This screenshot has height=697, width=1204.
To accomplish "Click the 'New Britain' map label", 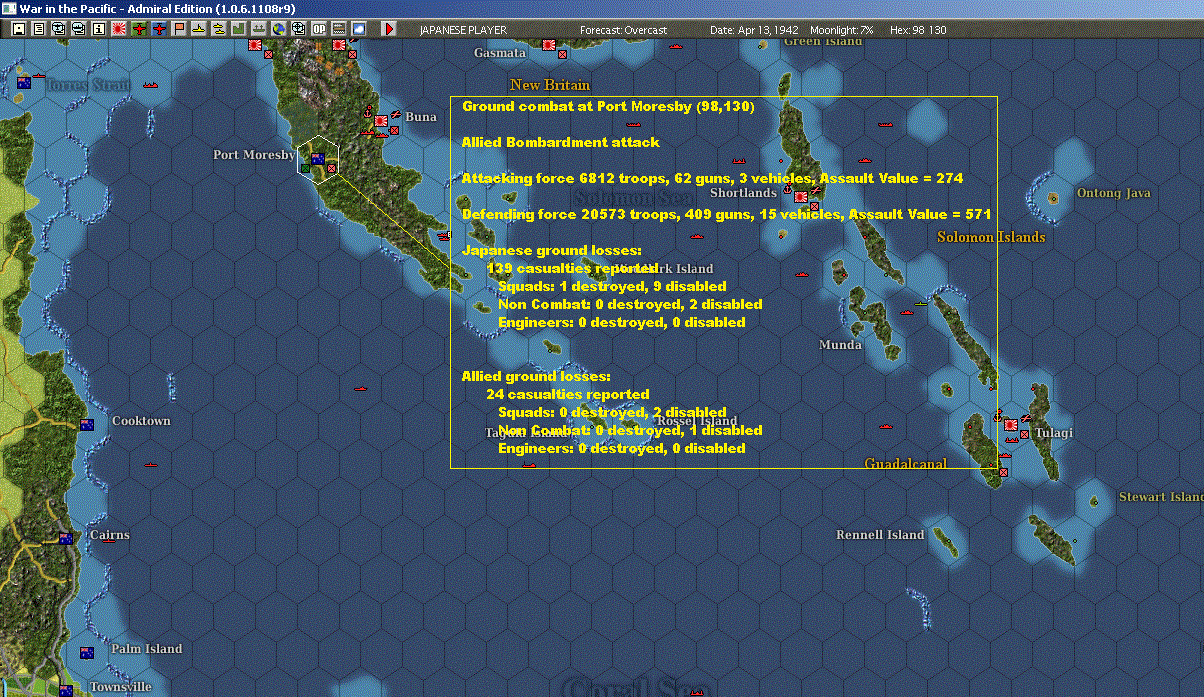I will click(x=550, y=85).
